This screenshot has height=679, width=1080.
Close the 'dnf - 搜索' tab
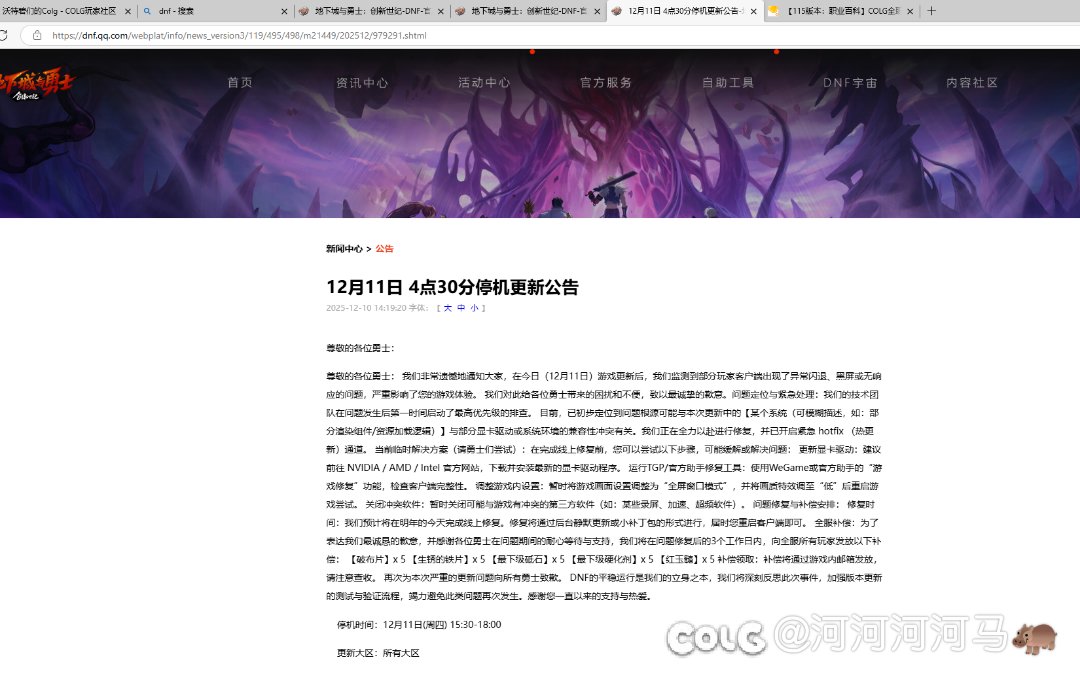tap(284, 11)
